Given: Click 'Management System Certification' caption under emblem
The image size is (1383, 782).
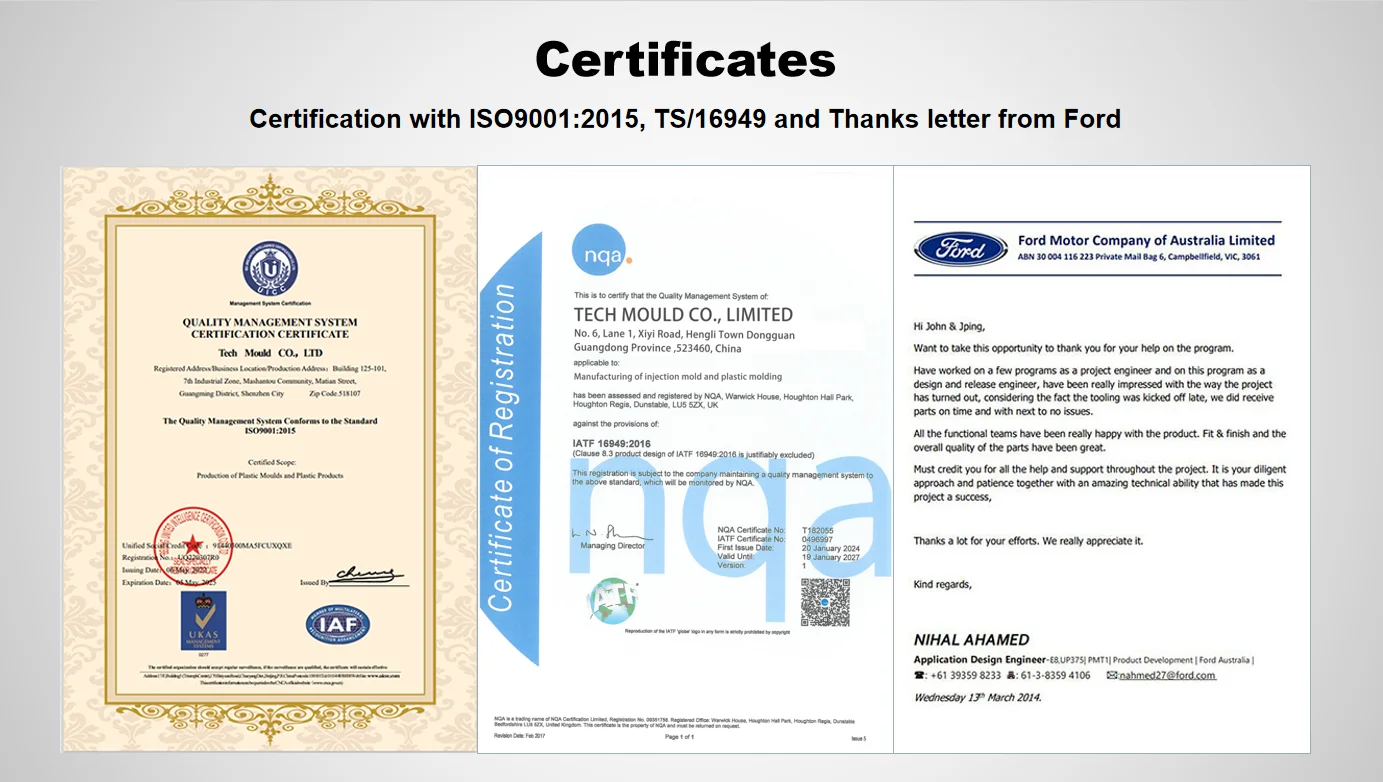Looking at the screenshot, I should 270,303.
